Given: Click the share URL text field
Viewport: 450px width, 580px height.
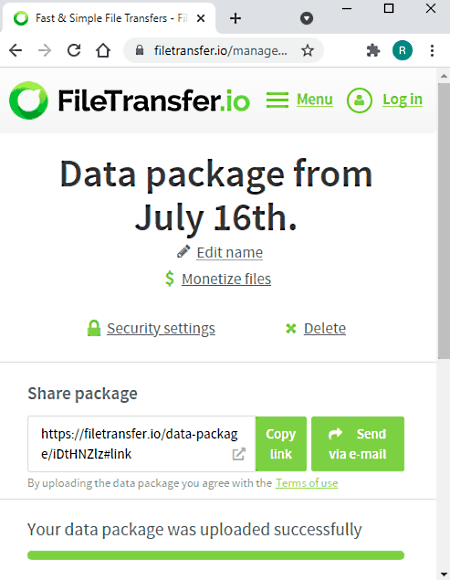Looking at the screenshot, I should click(x=142, y=444).
